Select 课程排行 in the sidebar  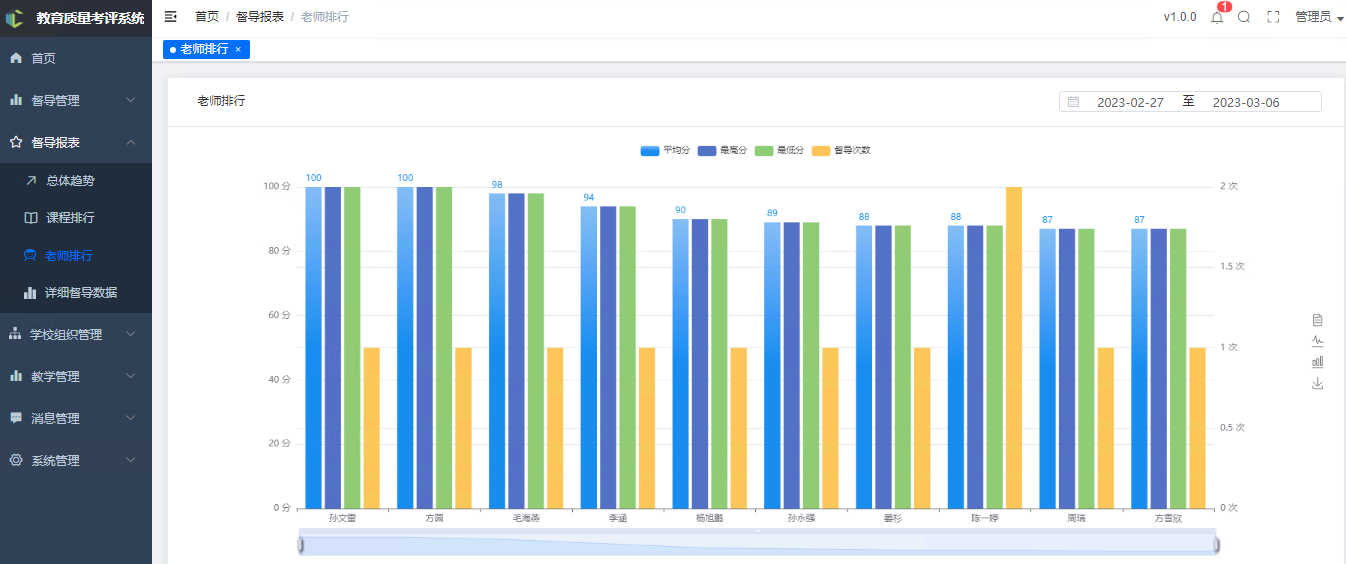pyautogui.click(x=70, y=218)
